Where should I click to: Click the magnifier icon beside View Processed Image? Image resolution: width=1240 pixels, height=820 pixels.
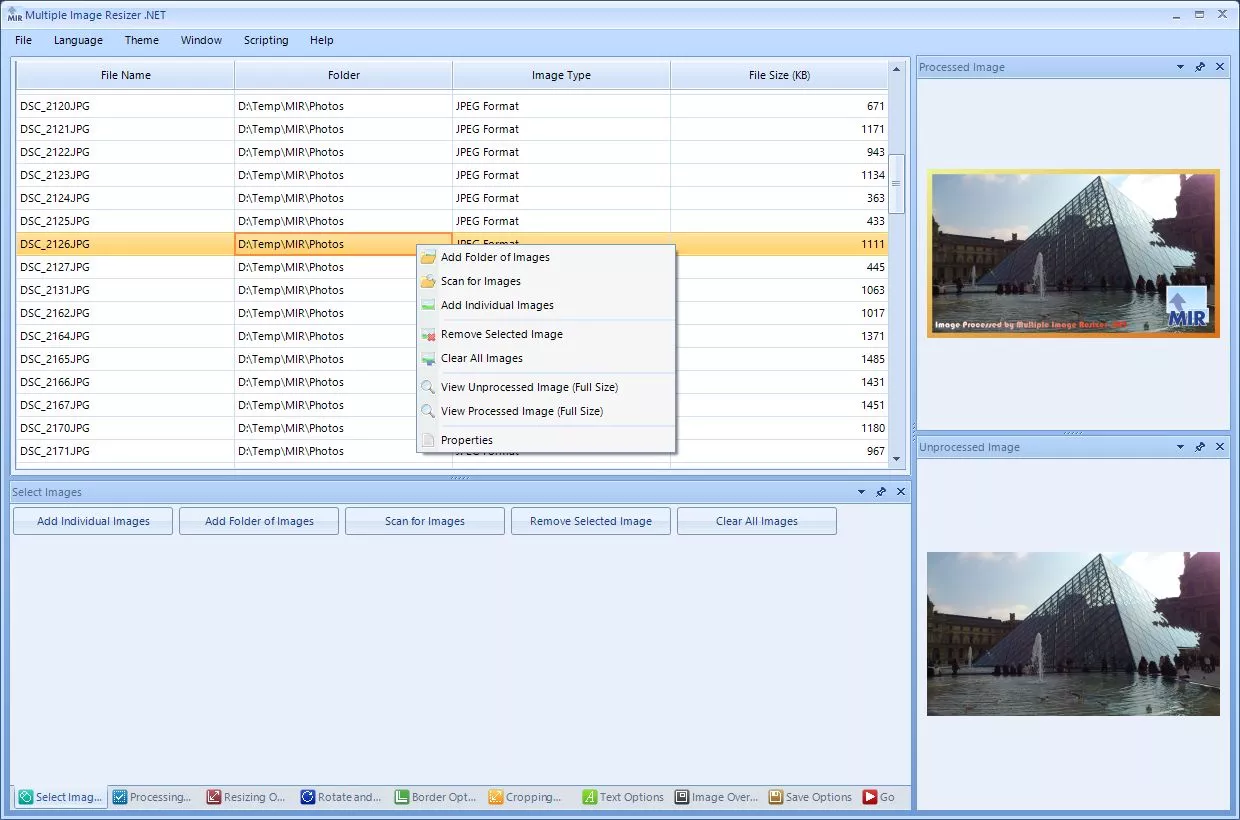[428, 411]
